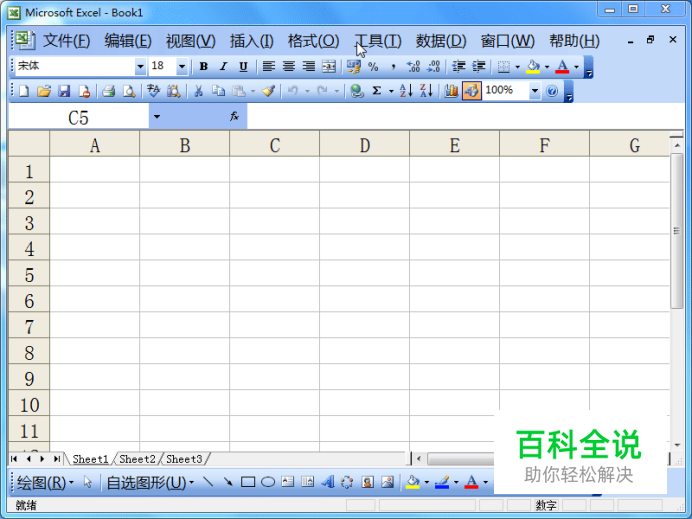Open the 窗口(W) menu
Screen dimensions: 692x519
click(x=508, y=41)
